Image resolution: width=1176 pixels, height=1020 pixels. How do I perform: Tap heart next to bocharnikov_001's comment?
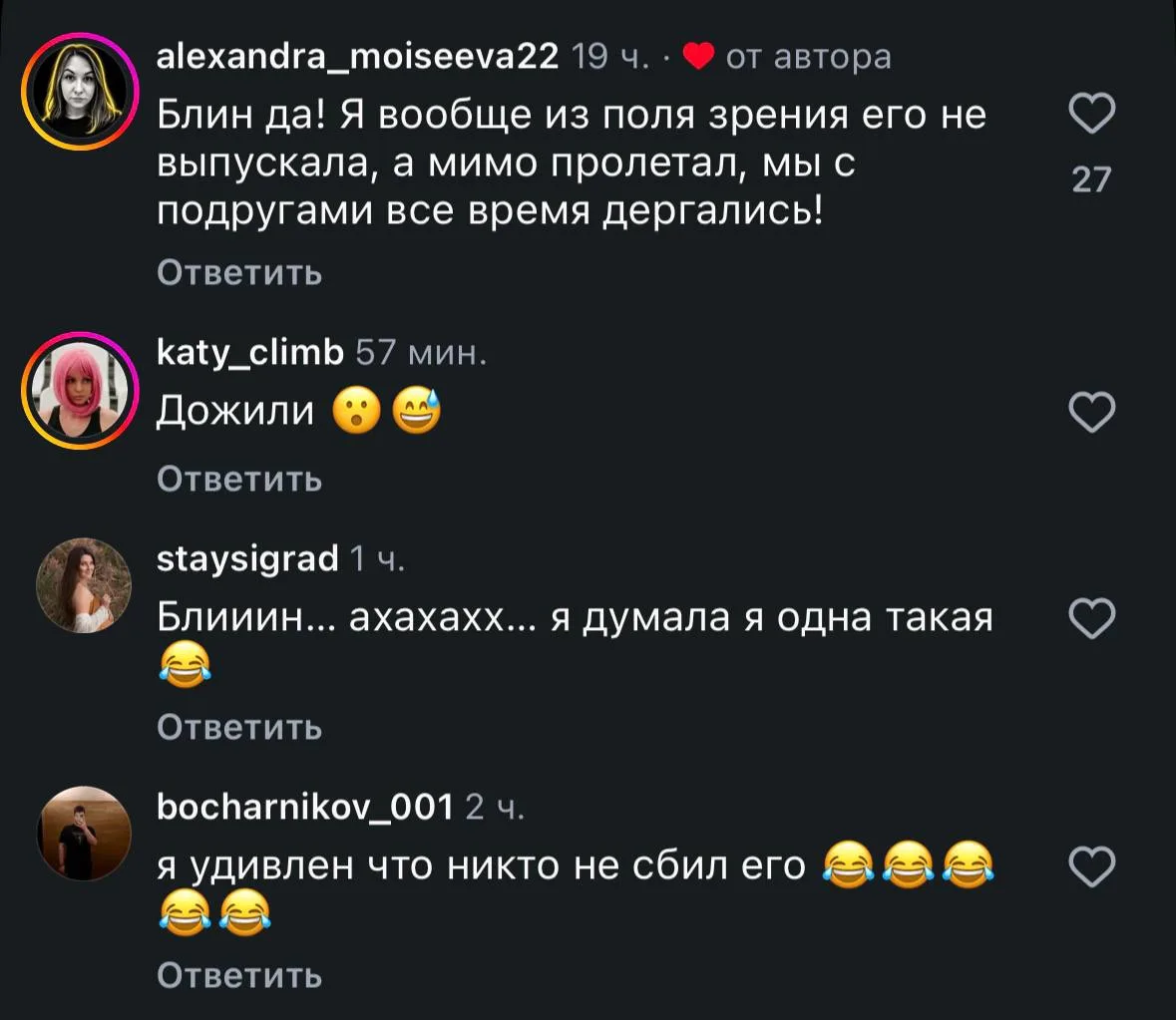tap(1091, 867)
